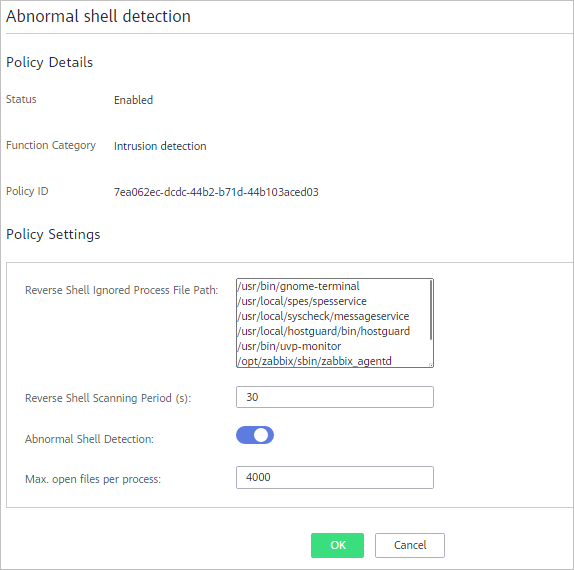Click the /usr/local/hostguard/bin/hostguard path entry

[324, 331]
